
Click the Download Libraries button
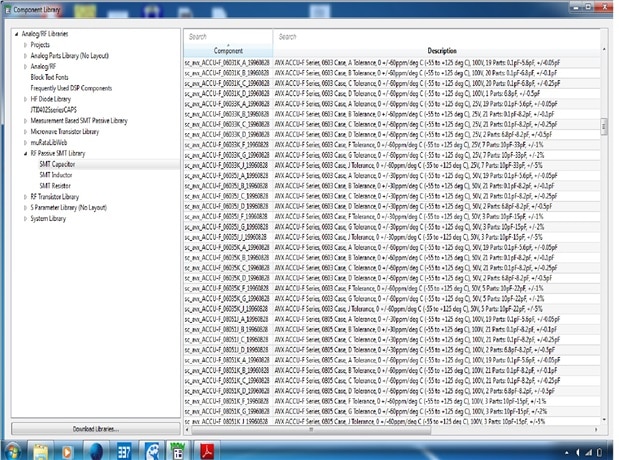(95, 428)
